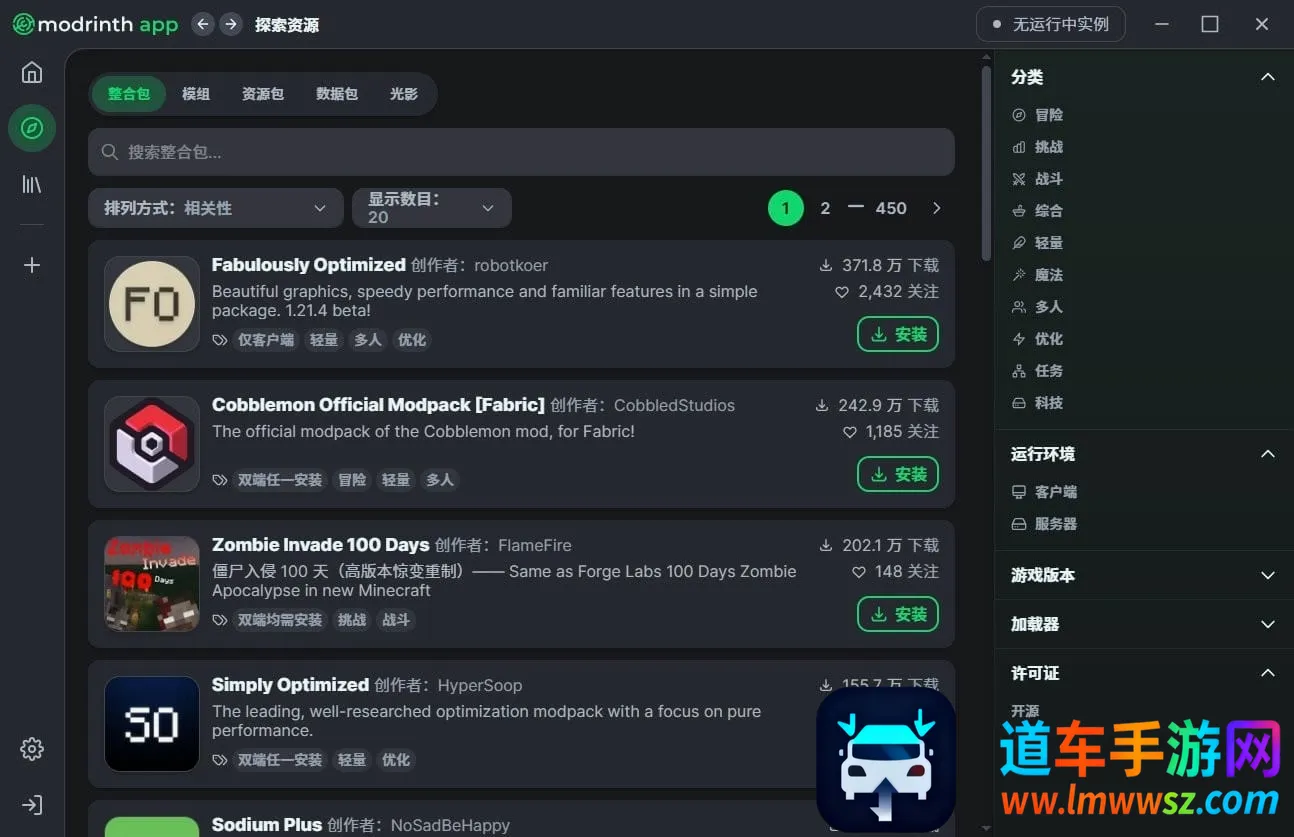This screenshot has height=837, width=1294.
Task: Switch to the 光影 tab
Action: pos(404,94)
